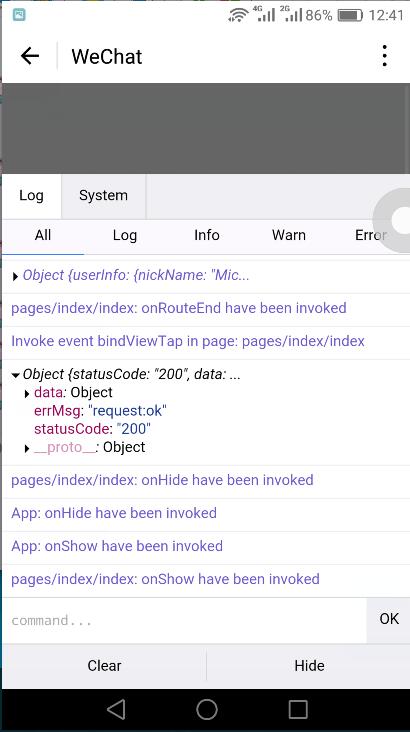Focus the command input field

(x=184, y=620)
